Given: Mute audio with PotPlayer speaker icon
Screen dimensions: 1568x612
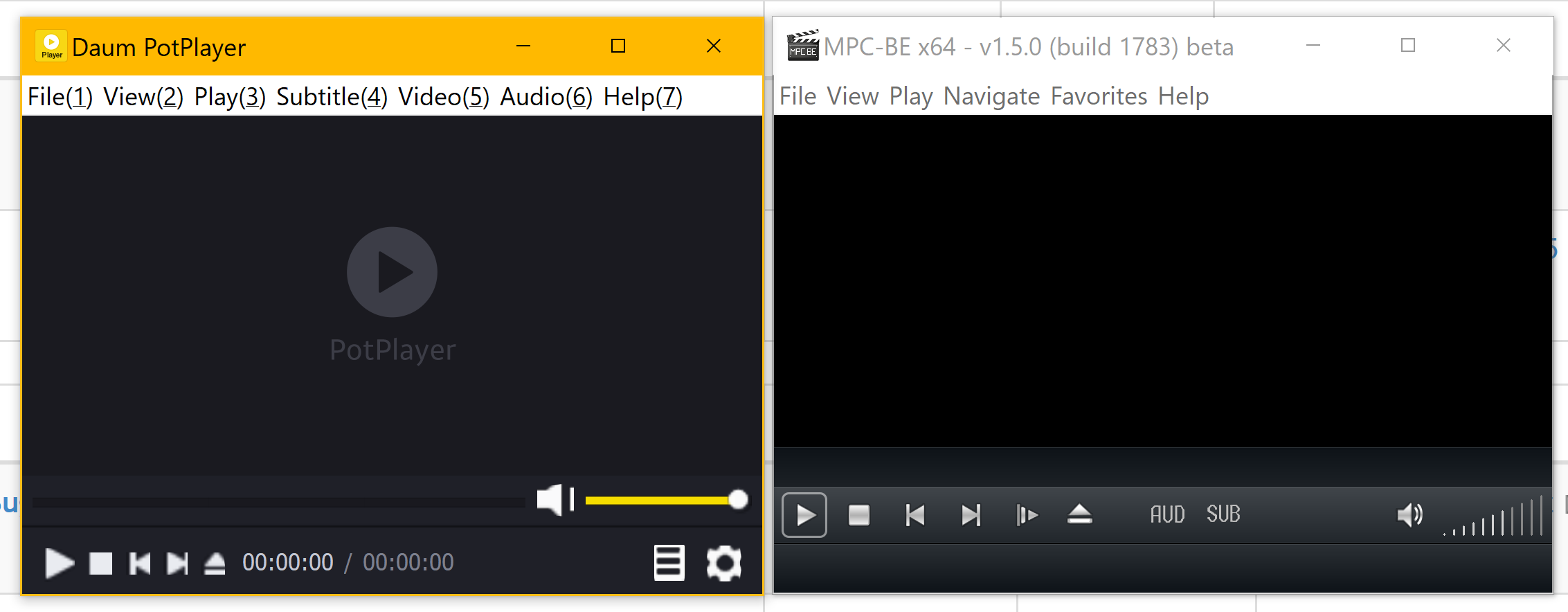Looking at the screenshot, I should click(x=555, y=499).
